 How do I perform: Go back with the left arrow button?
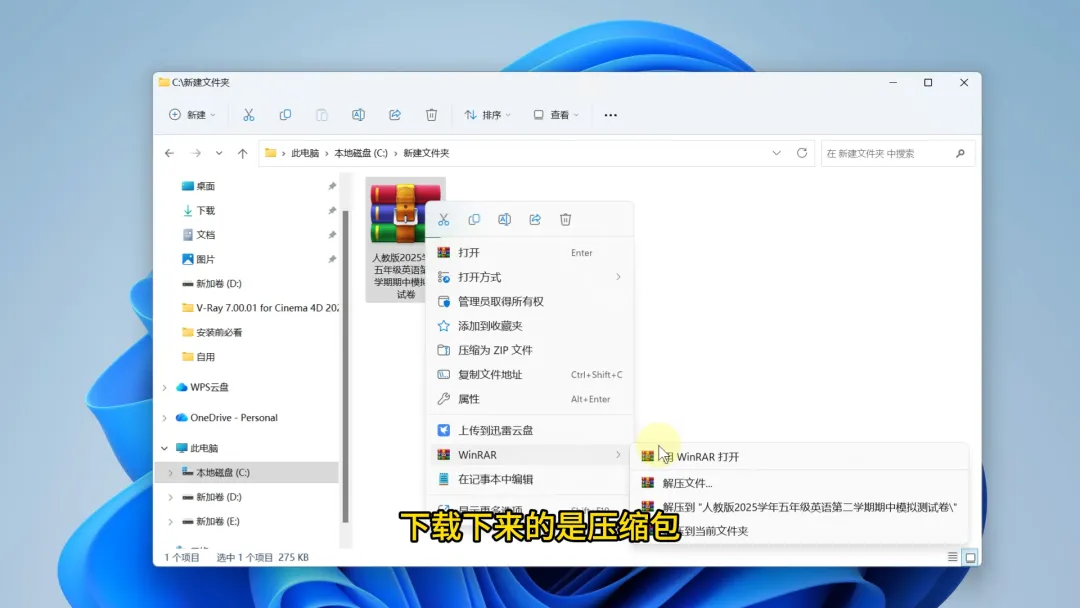pos(169,153)
